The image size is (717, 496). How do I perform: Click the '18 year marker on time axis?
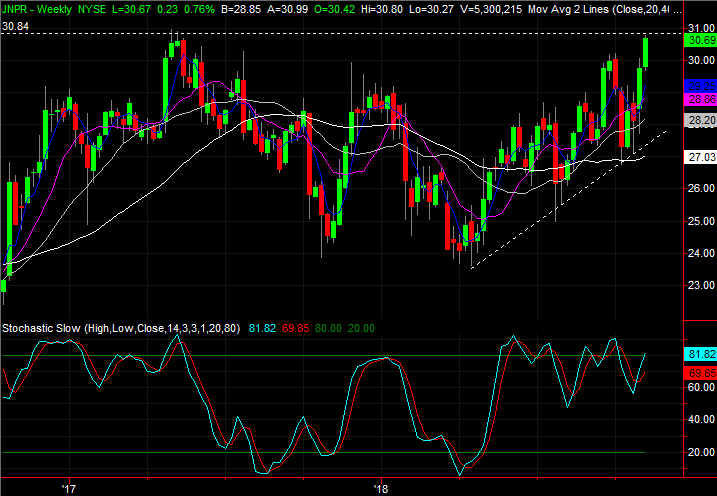pos(380,488)
